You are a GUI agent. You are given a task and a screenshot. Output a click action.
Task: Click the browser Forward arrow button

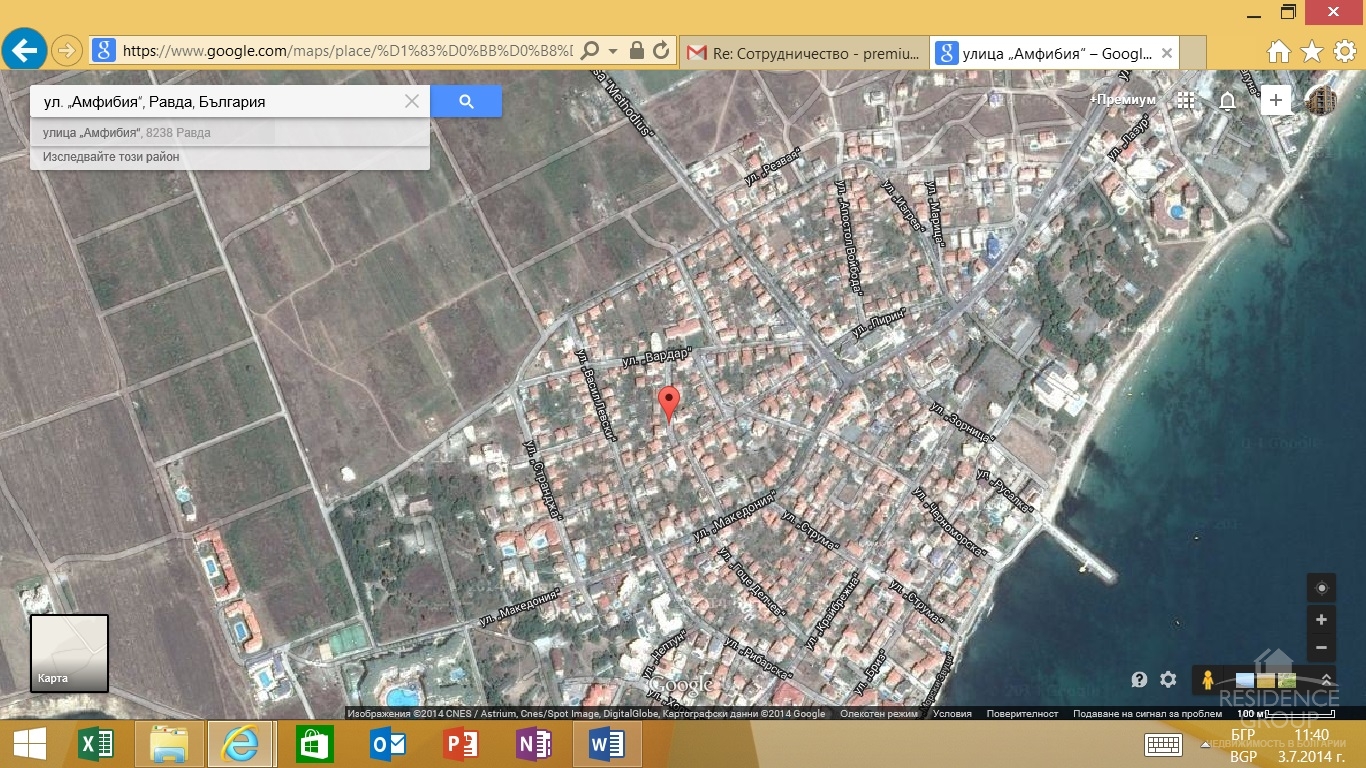(x=67, y=50)
